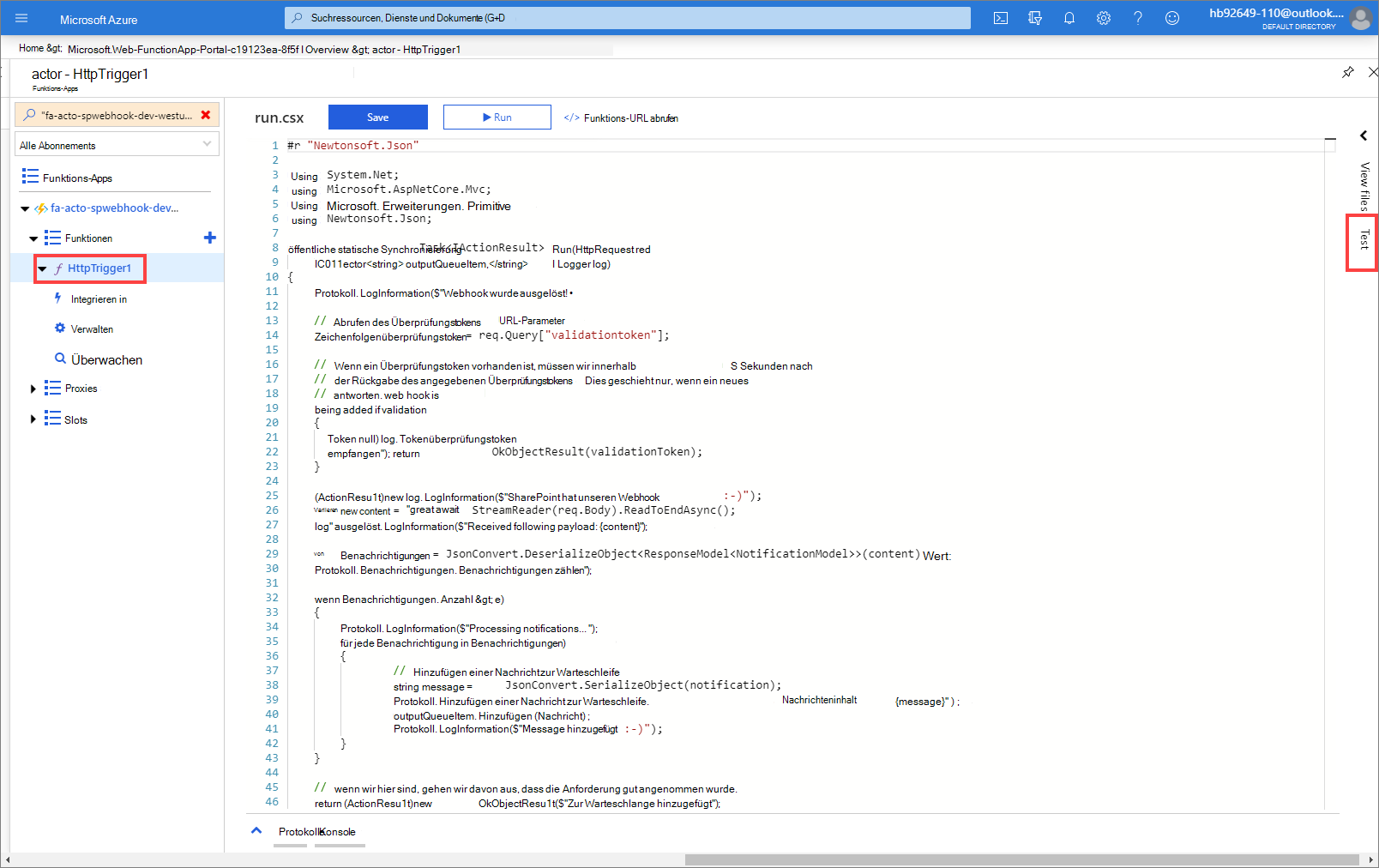
Task: Expand the Slots tree node
Action: pyautogui.click(x=33, y=419)
